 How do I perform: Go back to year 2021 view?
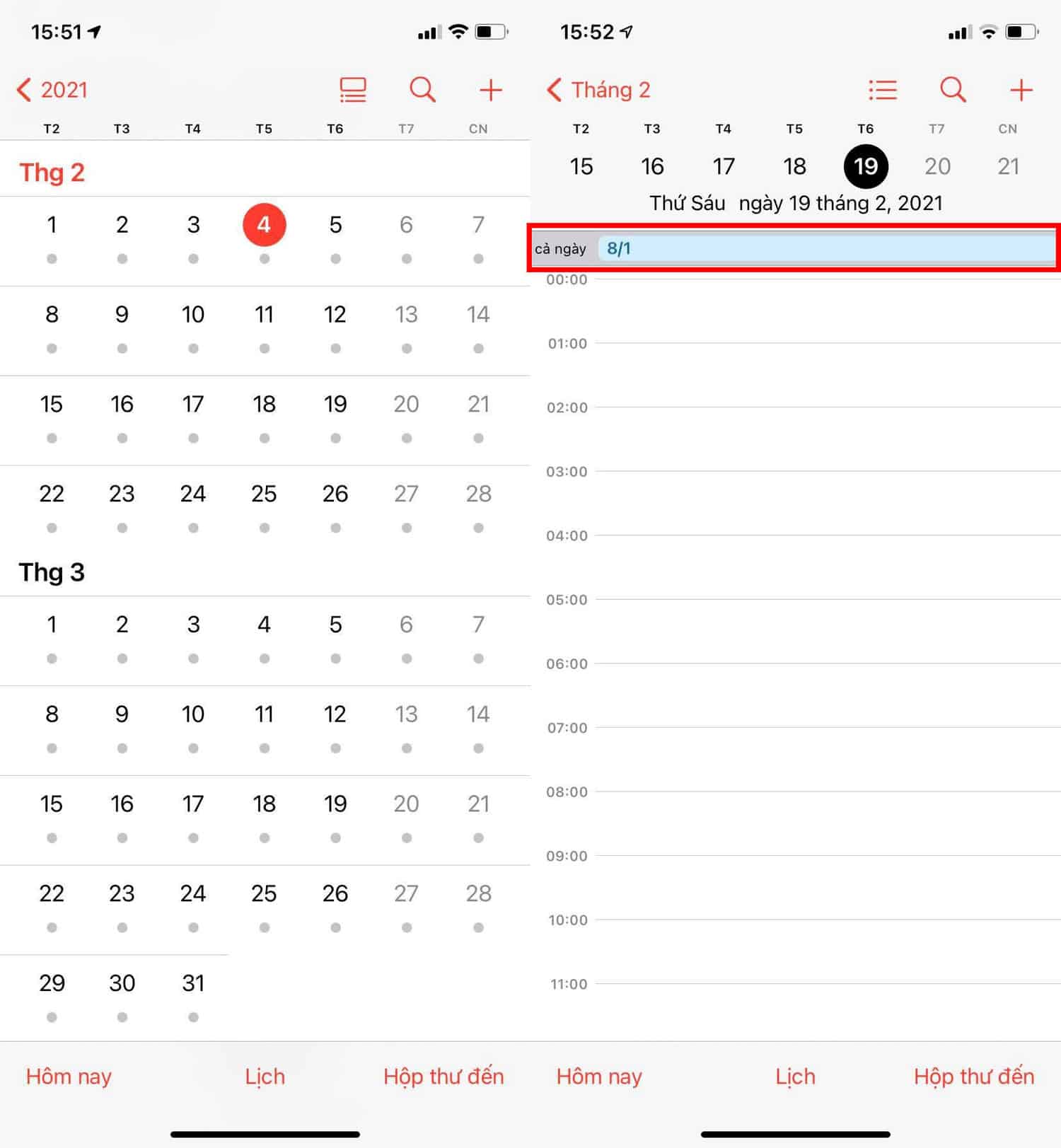point(52,90)
